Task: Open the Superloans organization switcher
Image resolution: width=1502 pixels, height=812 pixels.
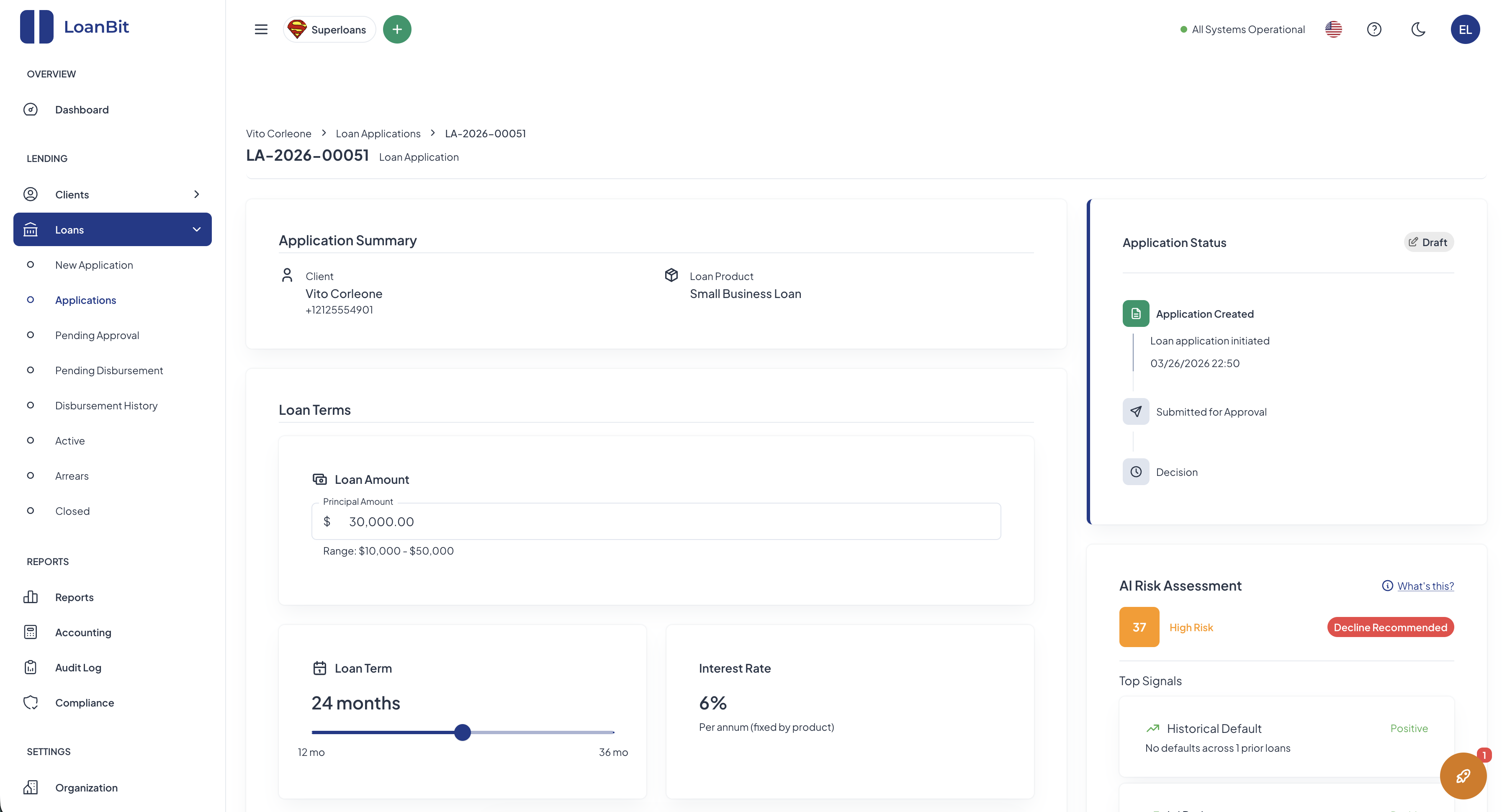Action: (x=329, y=29)
